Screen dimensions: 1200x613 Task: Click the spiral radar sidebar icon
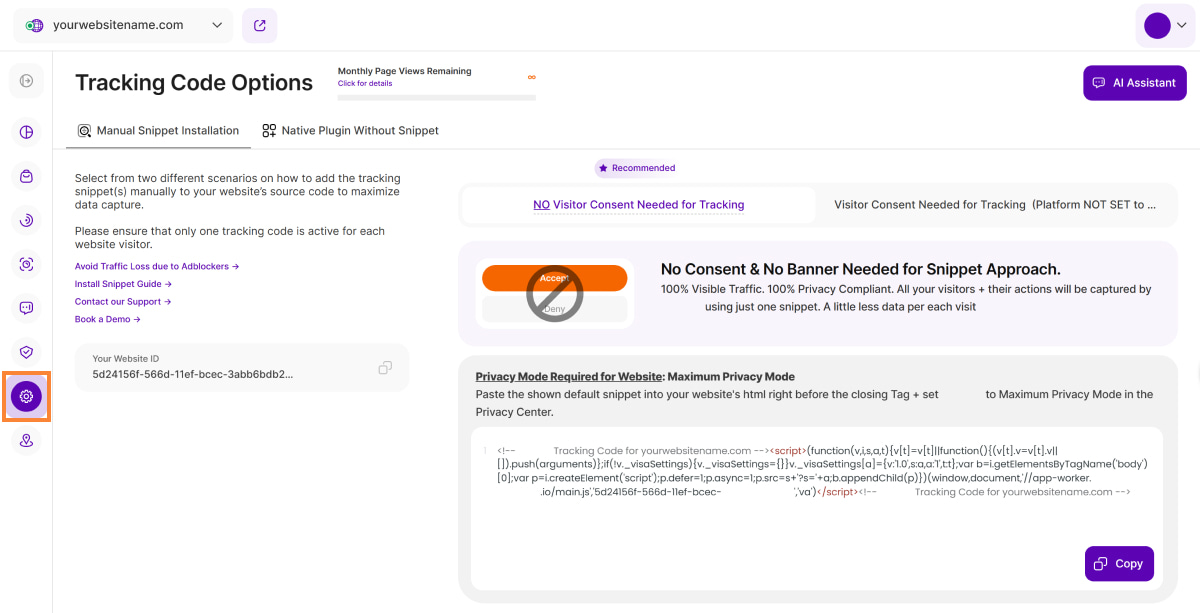(x=26, y=220)
